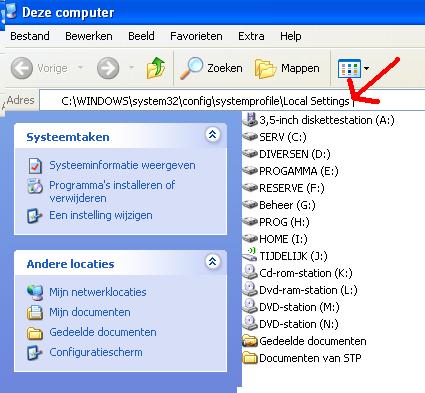Select the Cd-rom-station (K:) disc icon
The height and width of the screenshot is (393, 425).
250,273
